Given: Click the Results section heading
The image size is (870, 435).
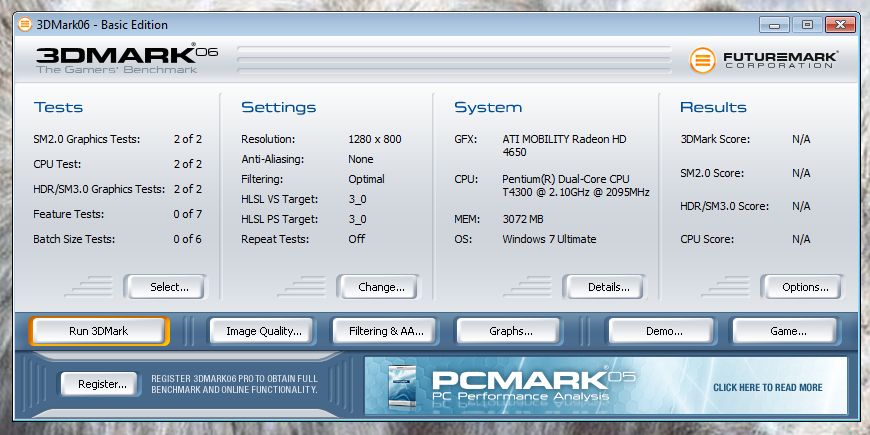Looking at the screenshot, I should [713, 107].
